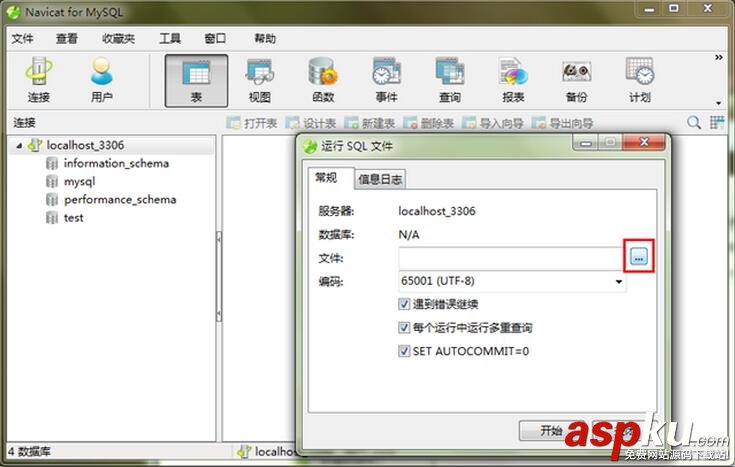Click into the 文件 path input field
This screenshot has height=467, width=735.
511,257
